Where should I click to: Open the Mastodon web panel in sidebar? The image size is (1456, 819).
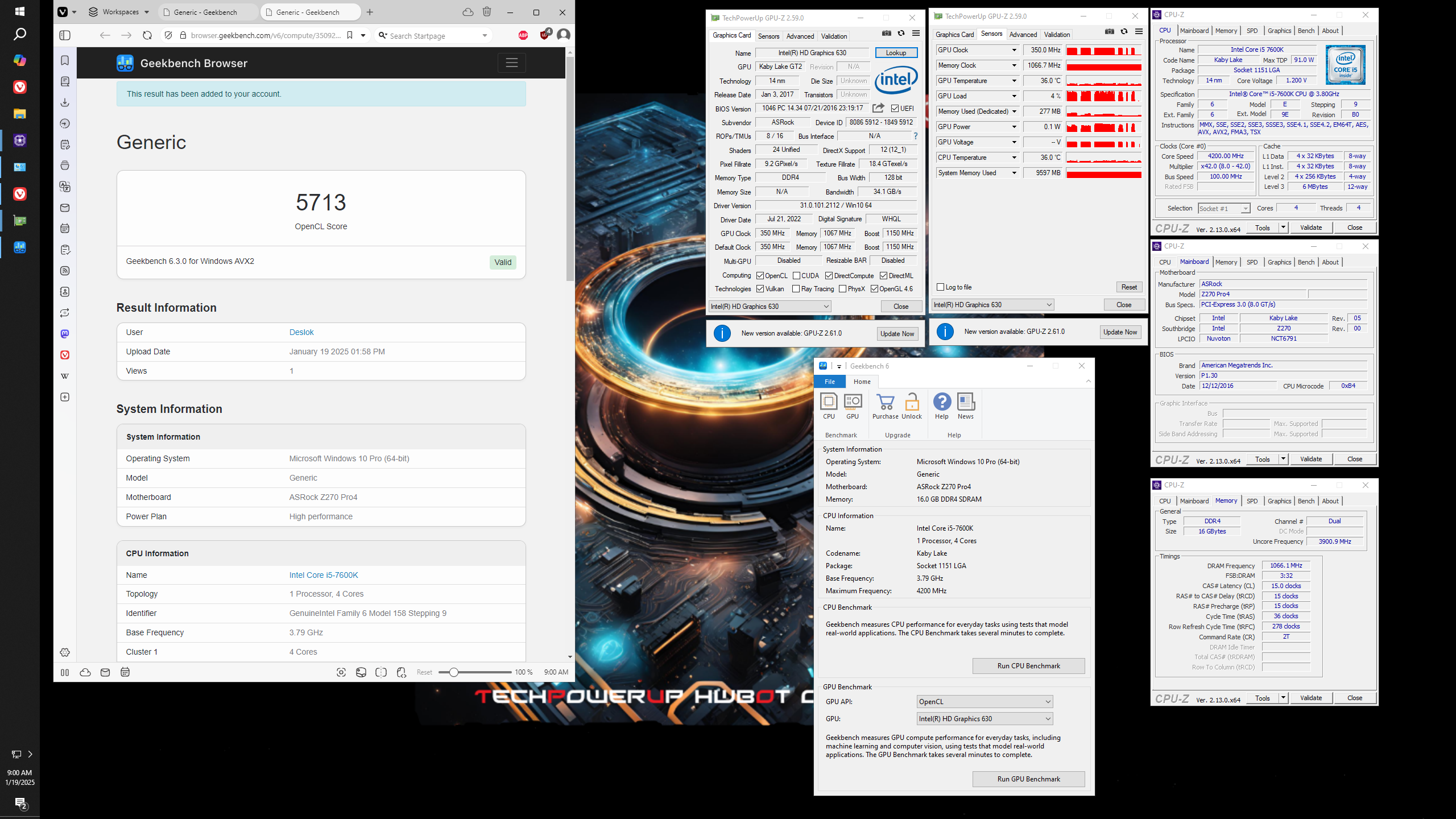click(65, 334)
